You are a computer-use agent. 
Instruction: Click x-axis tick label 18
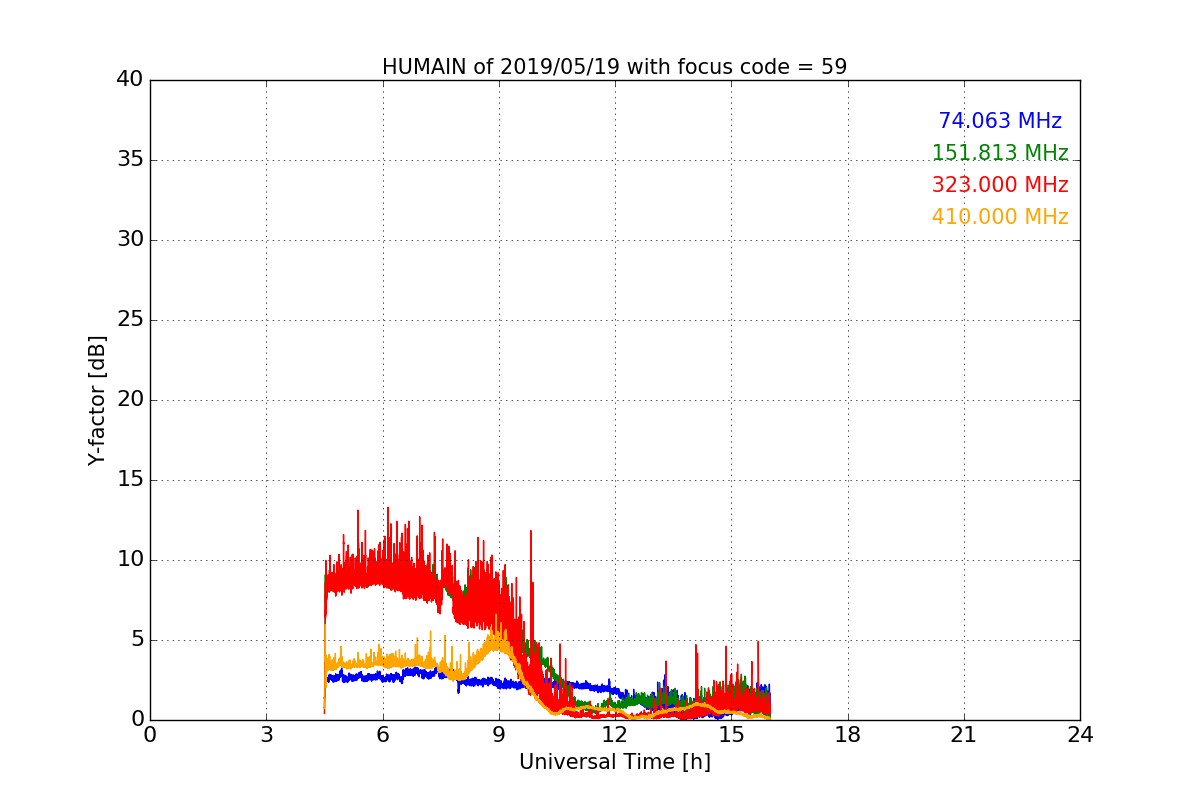pyautogui.click(x=848, y=735)
